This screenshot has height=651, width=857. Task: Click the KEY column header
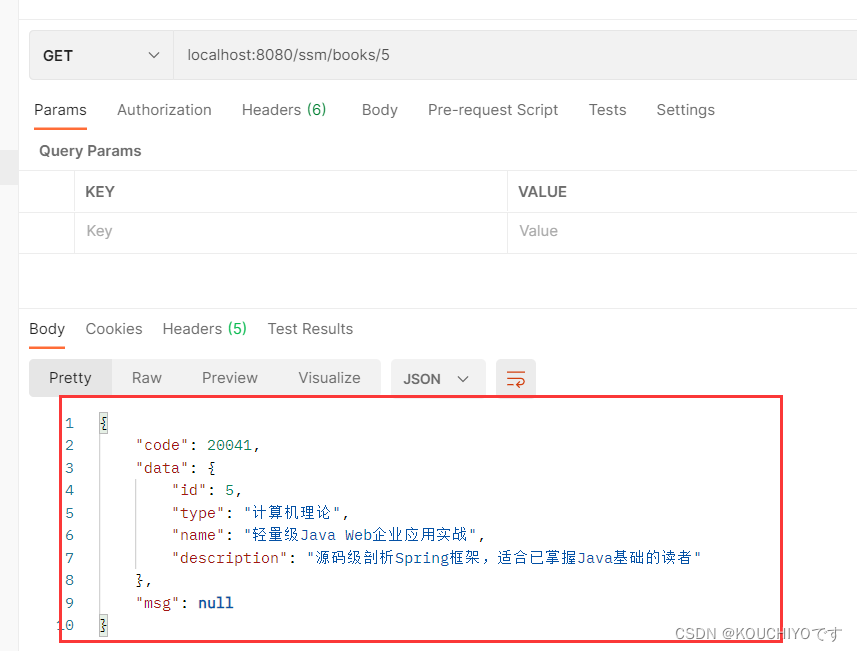[99, 192]
